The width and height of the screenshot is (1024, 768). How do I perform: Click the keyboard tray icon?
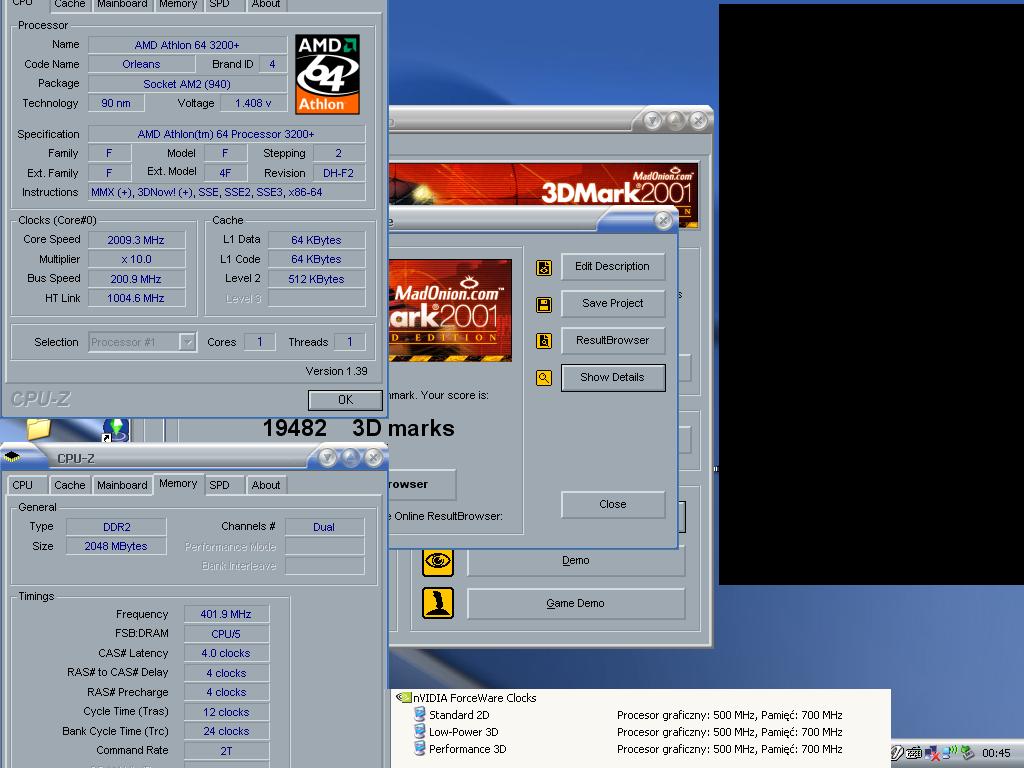tap(914, 753)
